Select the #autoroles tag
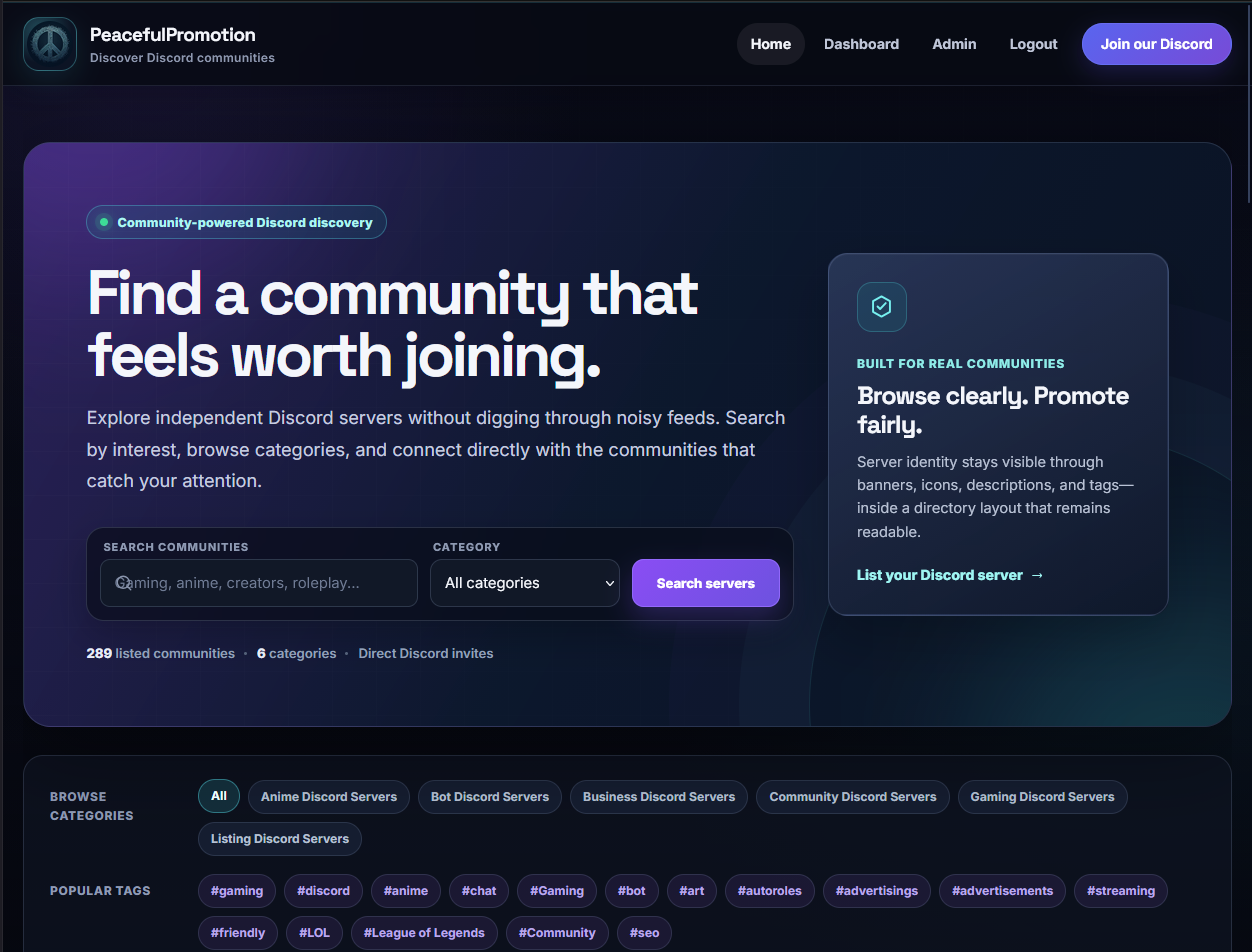Viewport: 1252px width, 952px height. click(770, 891)
